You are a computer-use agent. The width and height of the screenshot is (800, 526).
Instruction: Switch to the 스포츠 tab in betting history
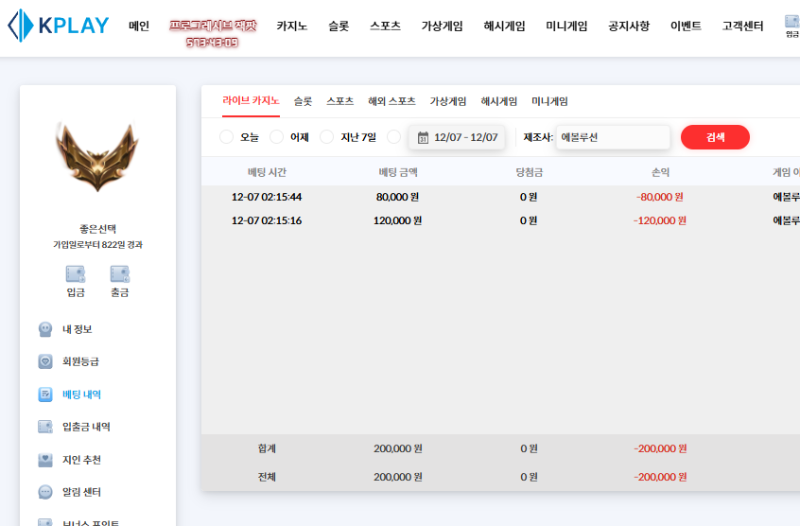[x=340, y=101]
